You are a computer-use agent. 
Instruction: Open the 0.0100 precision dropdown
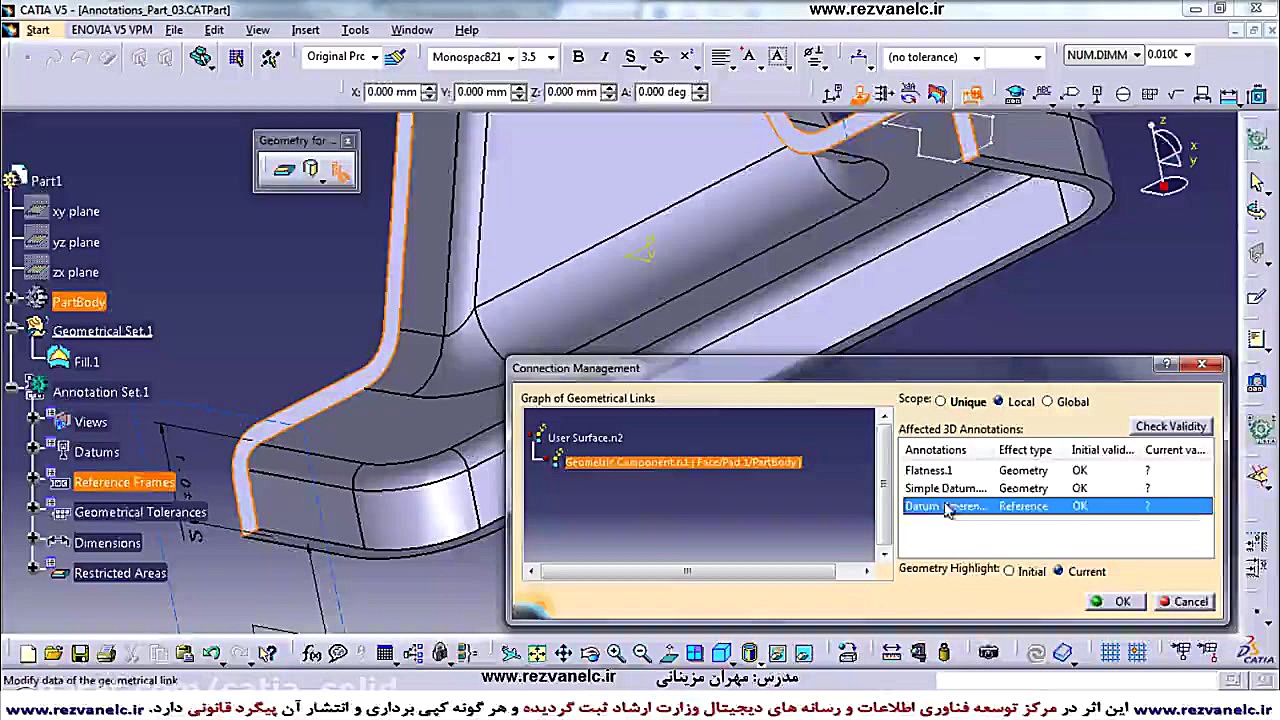point(1187,55)
